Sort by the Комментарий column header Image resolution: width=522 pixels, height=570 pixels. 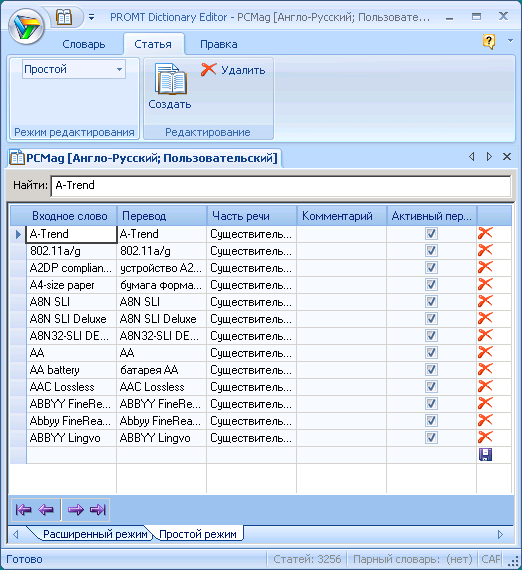[x=341, y=216]
